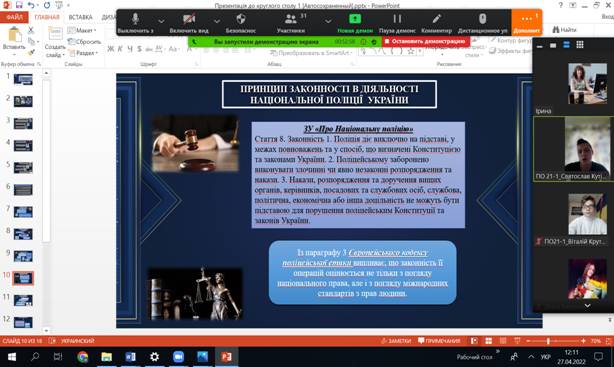Viewport: 614px width, 367px height.
Task: Start video using Zoom camera icon
Action: (189, 23)
